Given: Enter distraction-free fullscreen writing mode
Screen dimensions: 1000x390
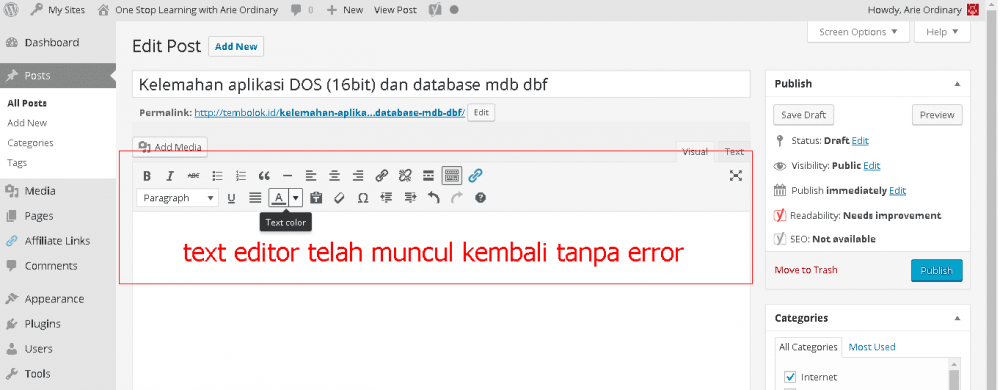Looking at the screenshot, I should click(736, 176).
